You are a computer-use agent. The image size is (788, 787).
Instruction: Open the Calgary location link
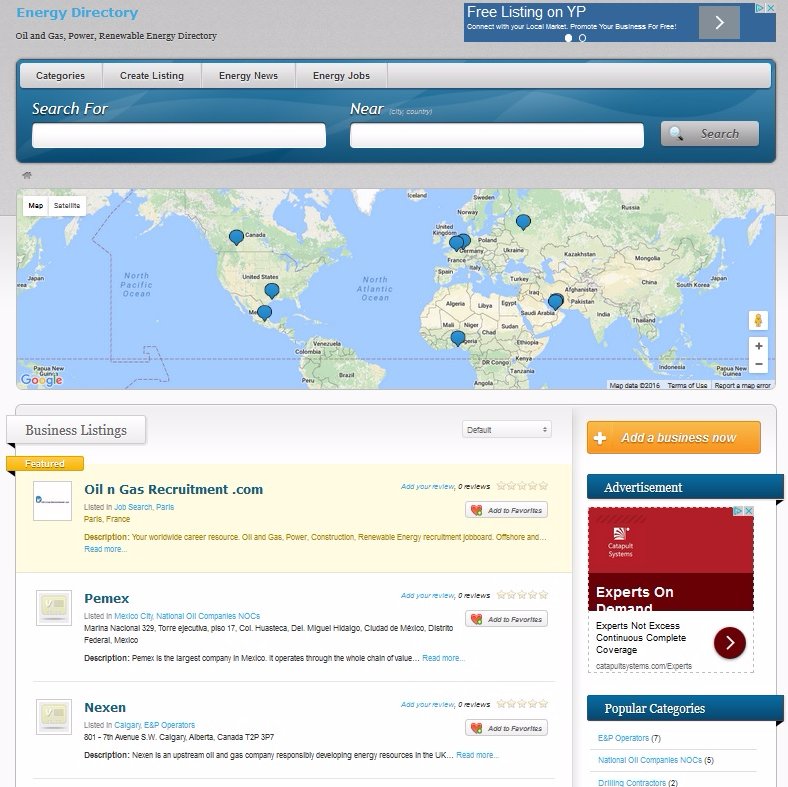tap(128, 725)
